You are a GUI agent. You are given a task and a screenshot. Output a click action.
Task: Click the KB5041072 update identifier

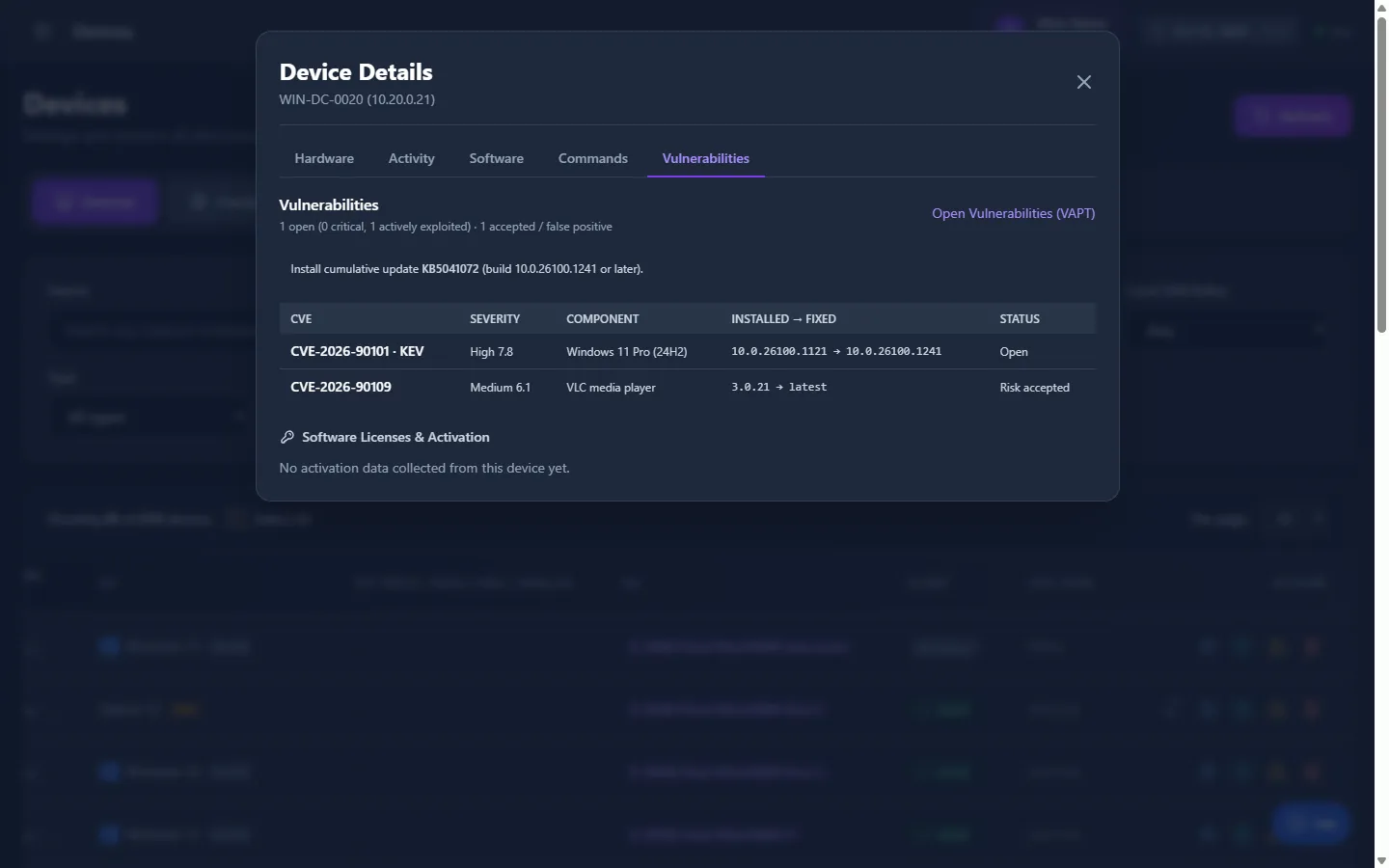[x=450, y=269]
